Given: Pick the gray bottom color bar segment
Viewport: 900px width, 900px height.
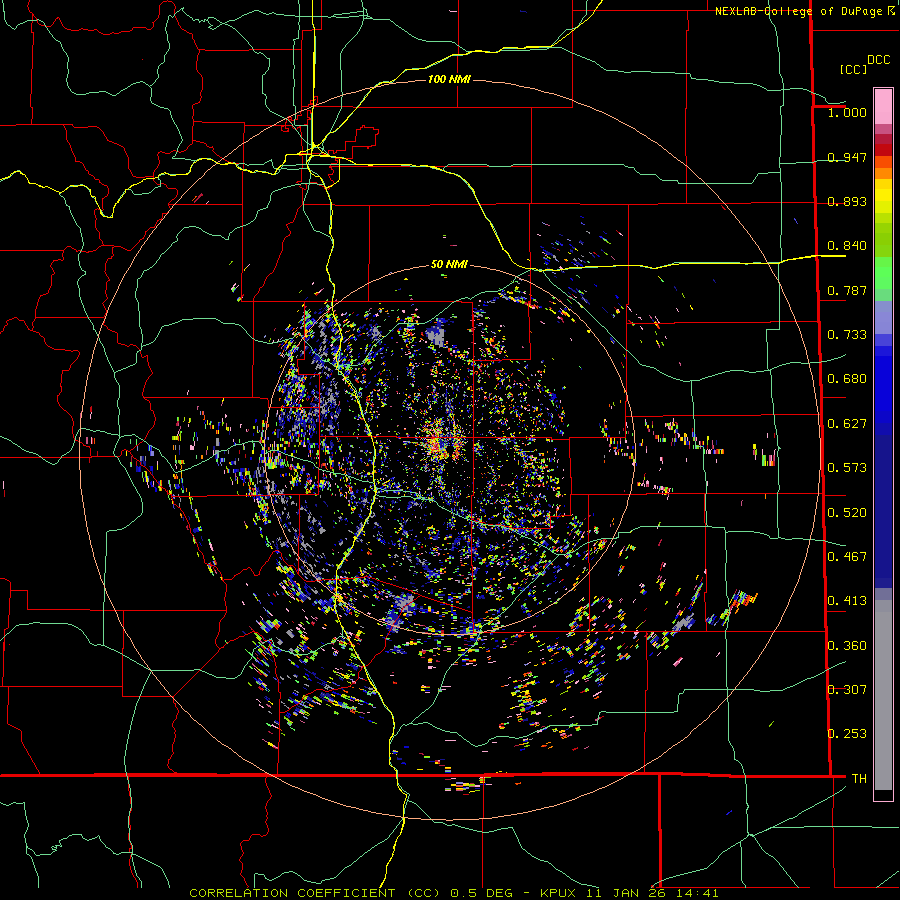Looking at the screenshot, I should (x=883, y=695).
